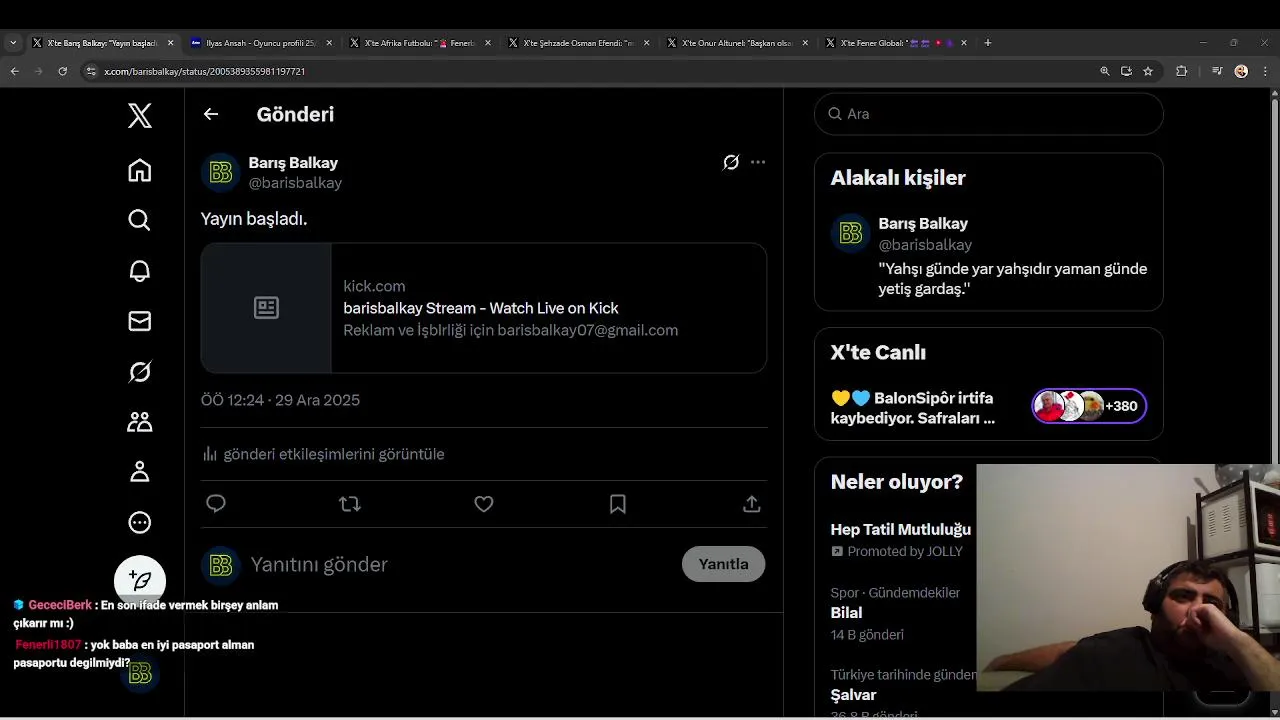Click the share upload icon on post
1280x720 pixels.
click(x=752, y=504)
